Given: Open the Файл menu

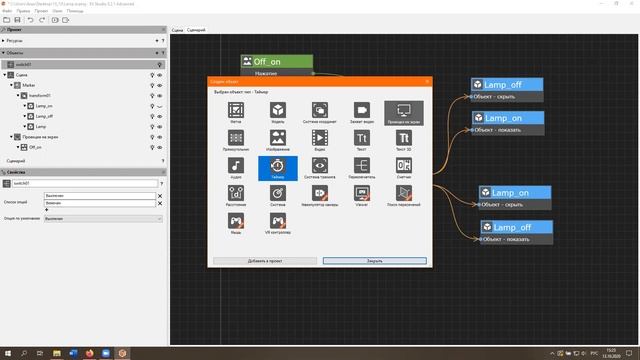Looking at the screenshot, I should tap(7, 11).
